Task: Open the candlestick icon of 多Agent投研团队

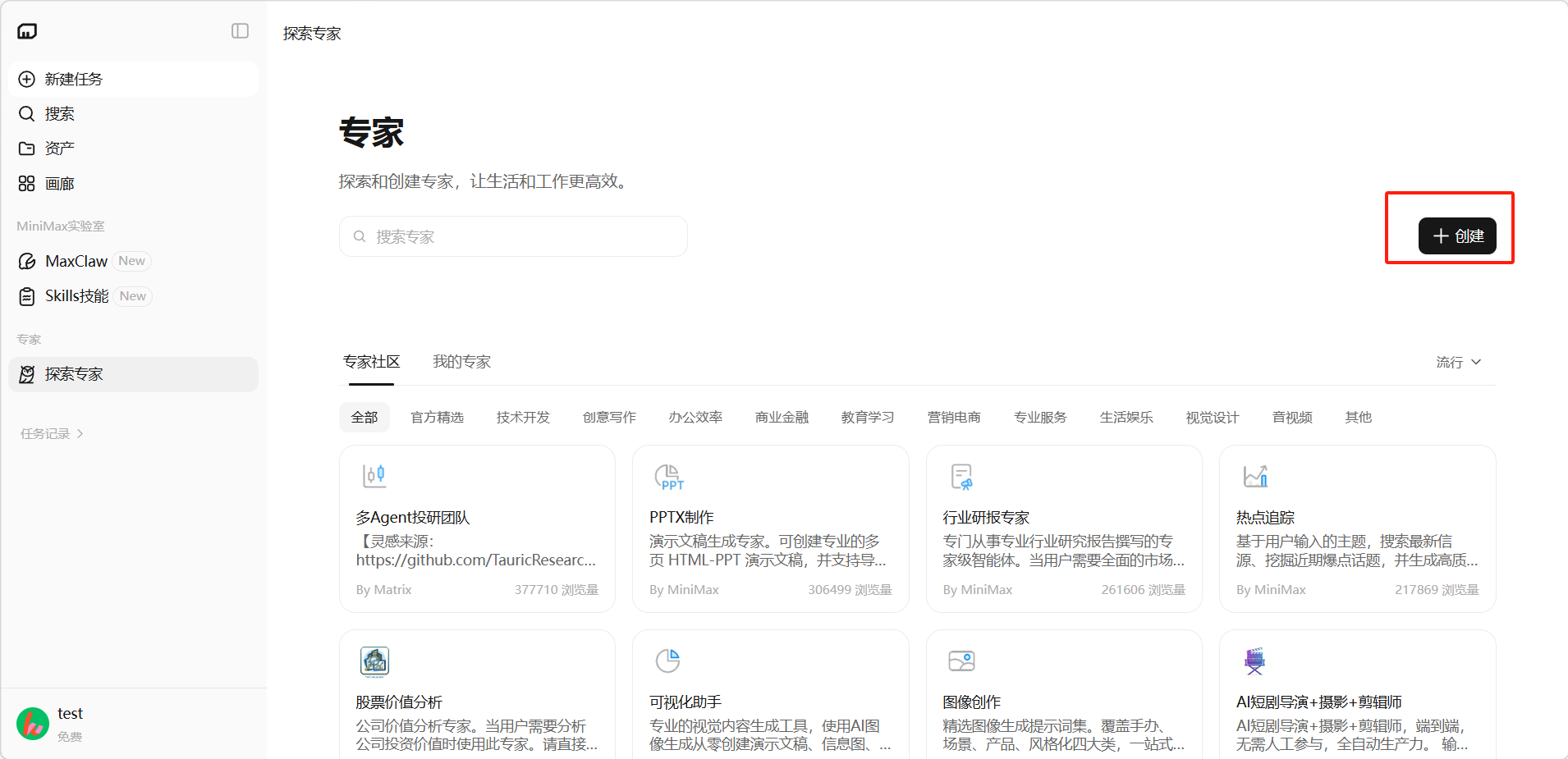Action: click(374, 476)
